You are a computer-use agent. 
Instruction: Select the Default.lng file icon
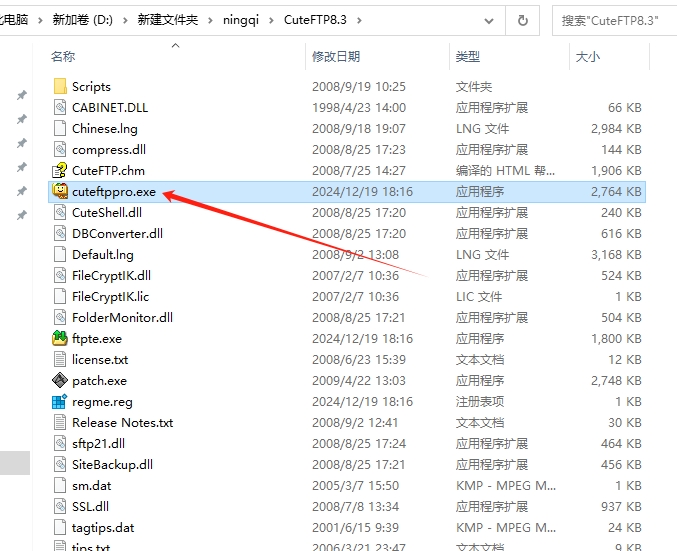[x=60, y=254]
